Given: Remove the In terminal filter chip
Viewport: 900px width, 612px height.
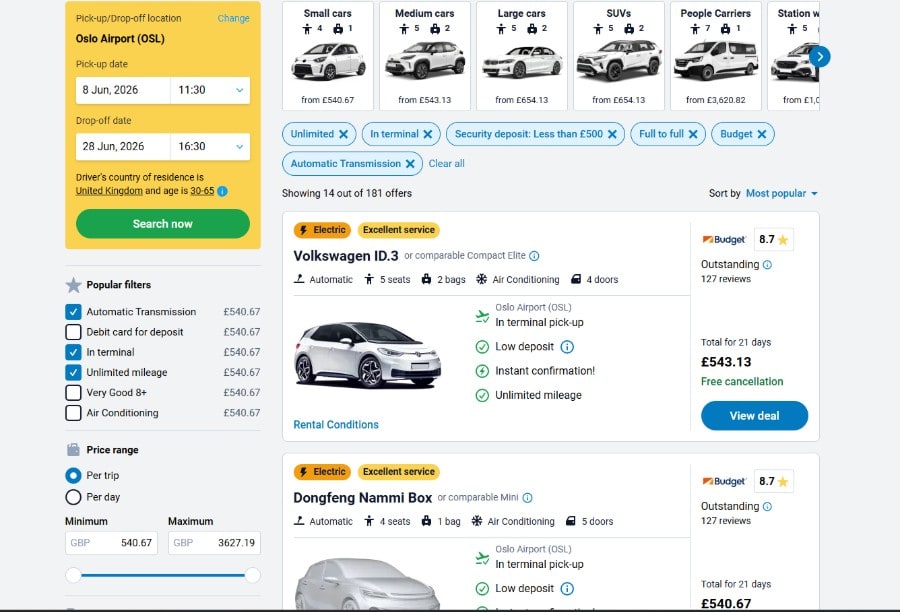Looking at the screenshot, I should [x=428, y=134].
